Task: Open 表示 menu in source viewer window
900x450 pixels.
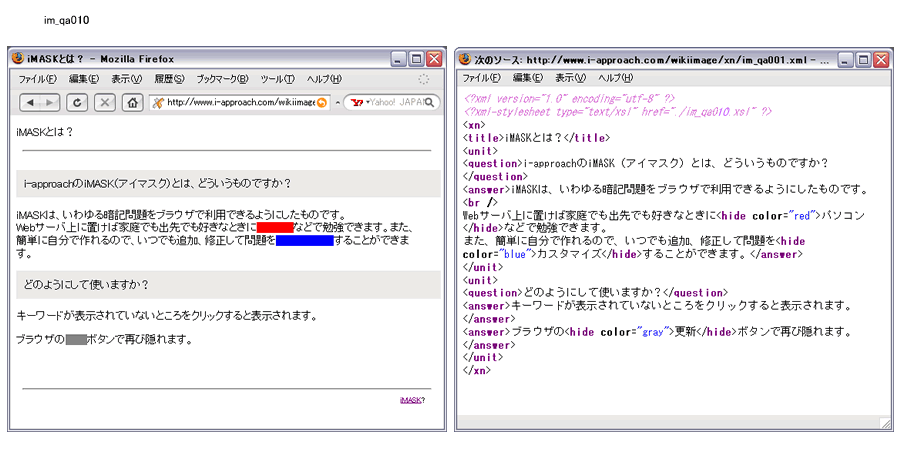Action: (x=570, y=78)
